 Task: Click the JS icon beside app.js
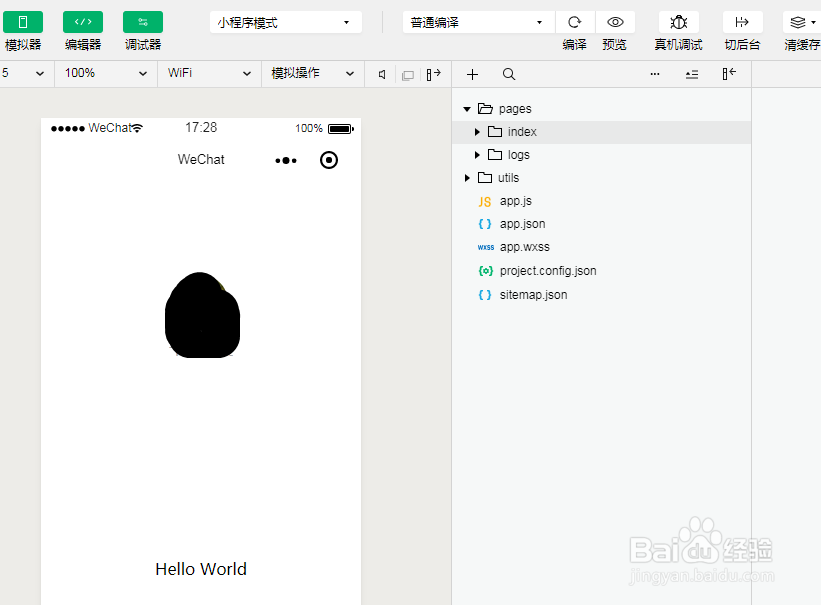[485, 202]
